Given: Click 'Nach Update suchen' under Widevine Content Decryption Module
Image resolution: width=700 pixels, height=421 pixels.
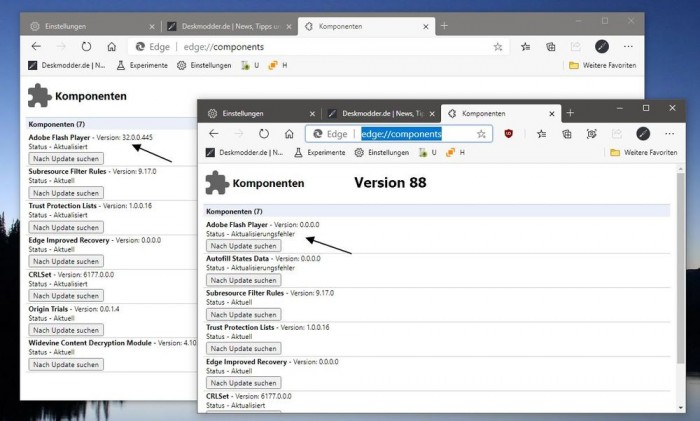Looking at the screenshot, I should [67, 364].
